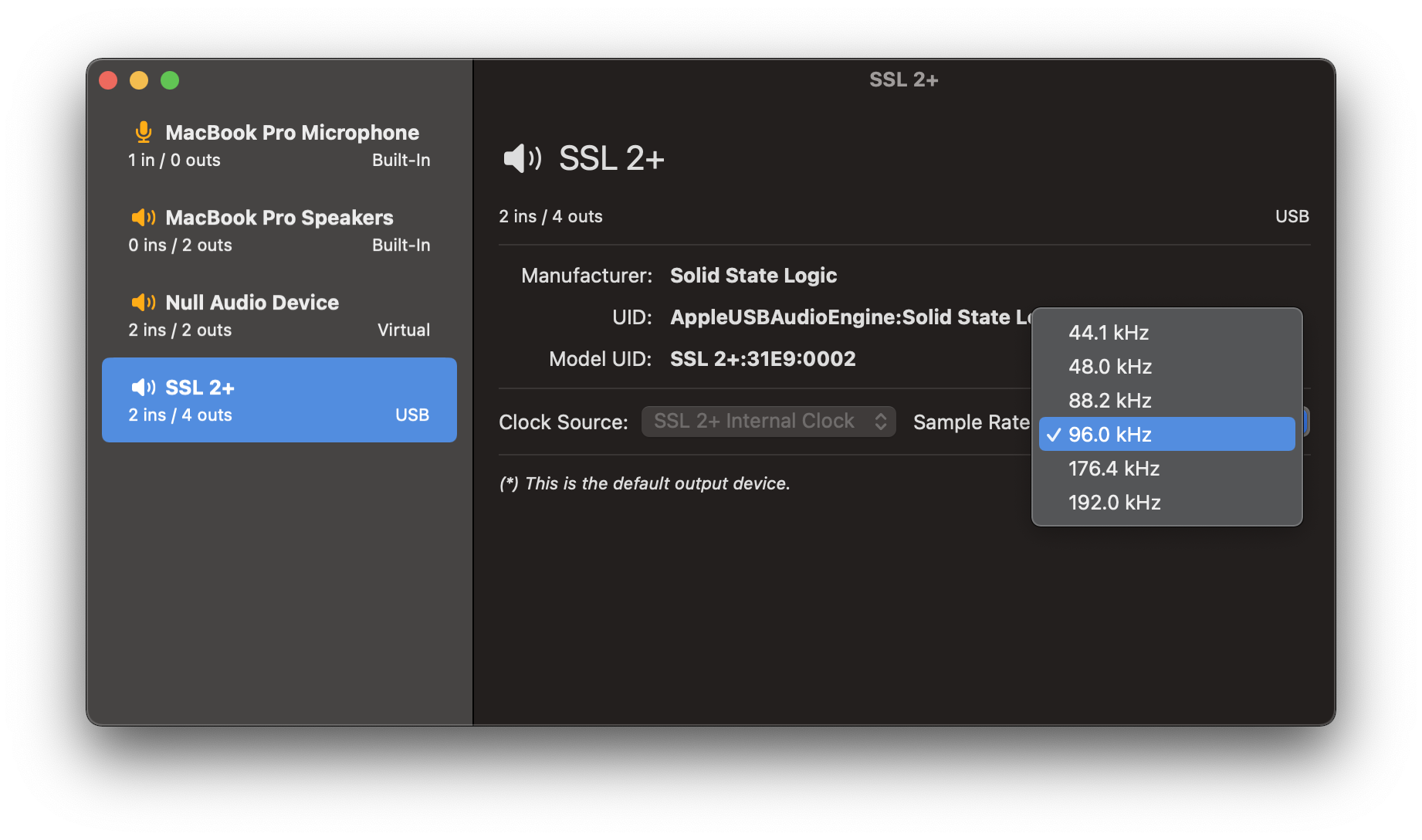This screenshot has width=1422, height=840.
Task: Choose 44.1 kHz sample rate
Action: pos(1166,333)
